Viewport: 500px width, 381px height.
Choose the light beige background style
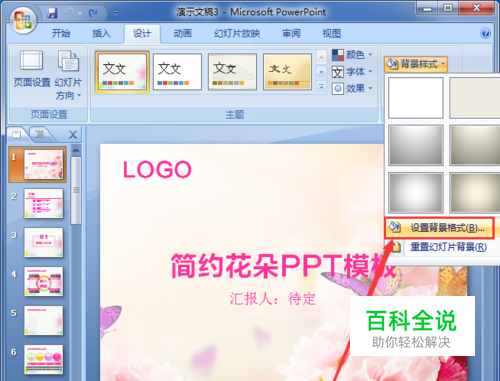(475, 98)
